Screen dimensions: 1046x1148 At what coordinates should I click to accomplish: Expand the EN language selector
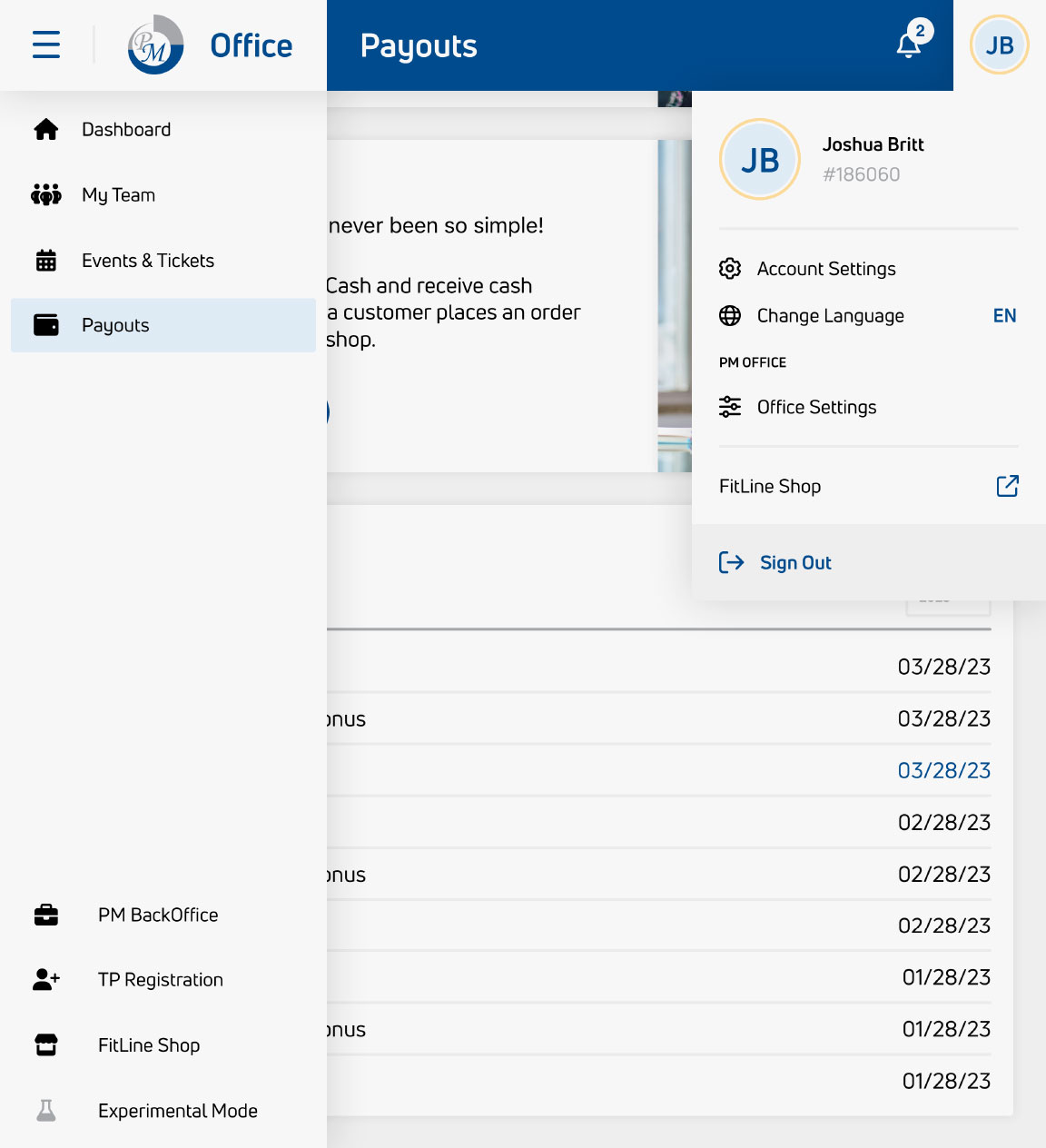tap(1004, 316)
